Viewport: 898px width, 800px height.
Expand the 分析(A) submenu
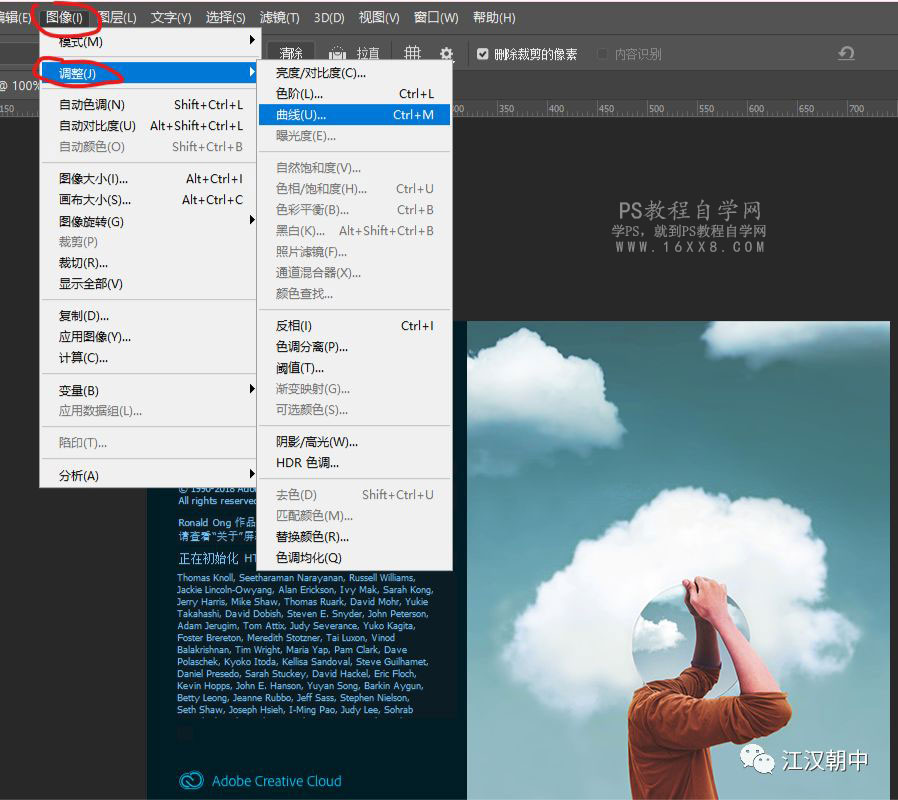coord(78,474)
